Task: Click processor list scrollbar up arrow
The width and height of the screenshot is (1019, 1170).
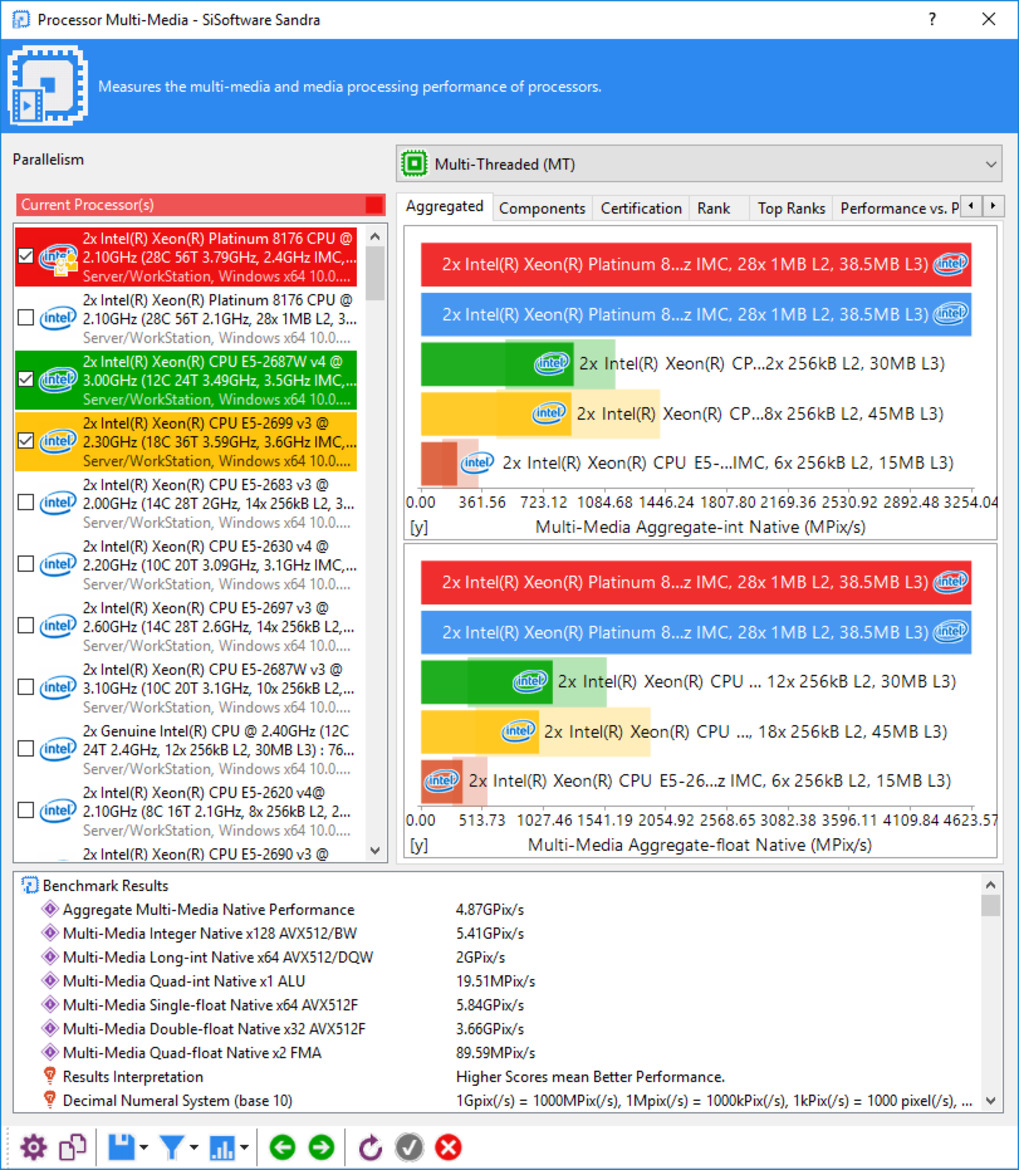Action: pyautogui.click(x=375, y=237)
